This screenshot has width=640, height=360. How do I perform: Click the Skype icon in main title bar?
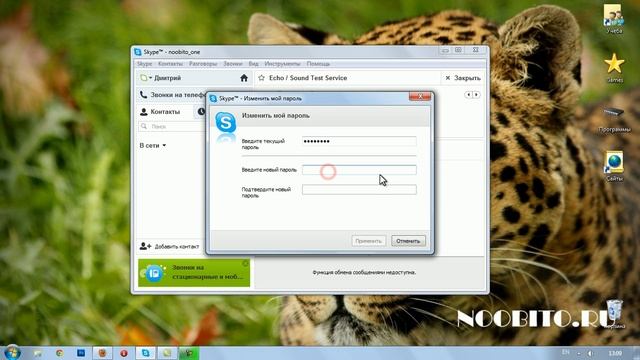point(138,52)
